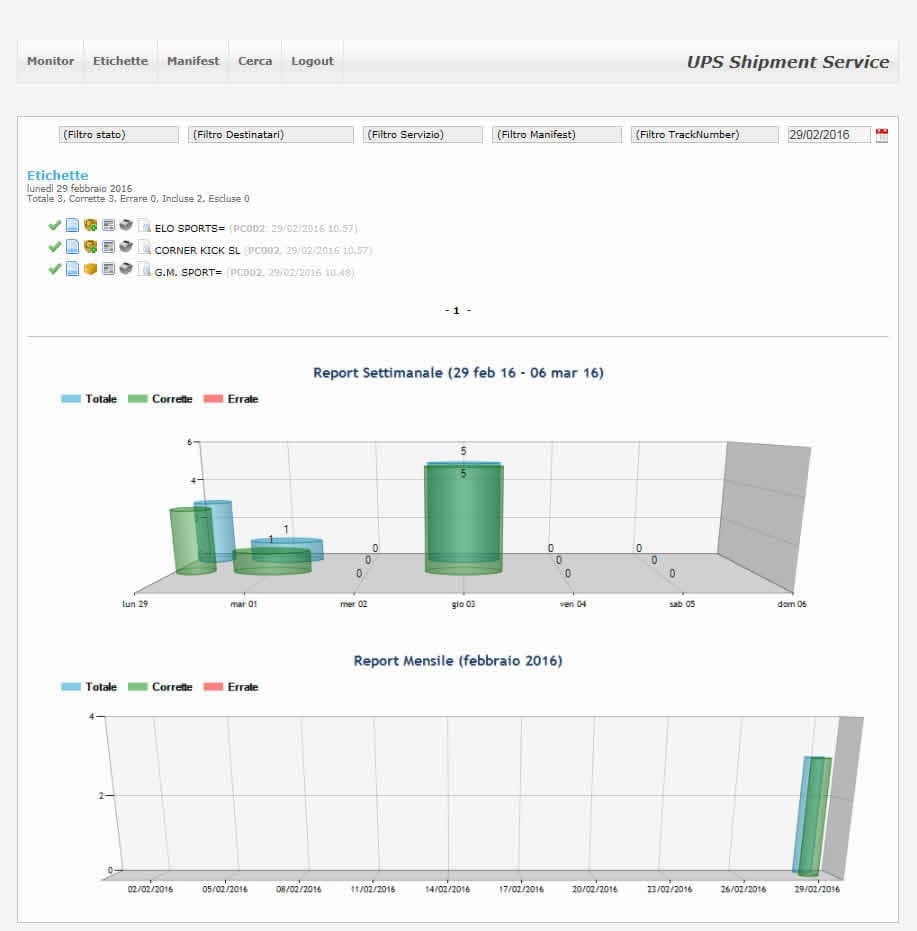917x931 pixels.
Task: Select the CORNER KICK SL shipment entry
Action: click(197, 251)
